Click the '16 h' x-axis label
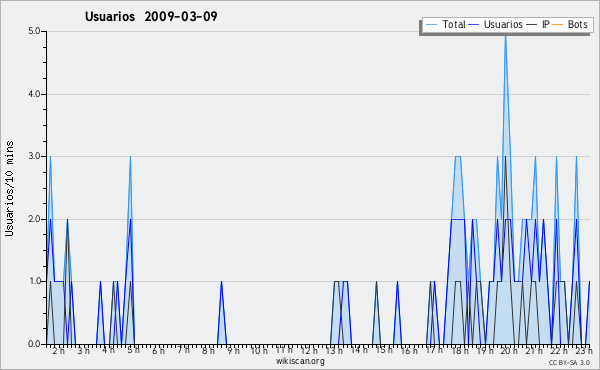 pos(409,351)
